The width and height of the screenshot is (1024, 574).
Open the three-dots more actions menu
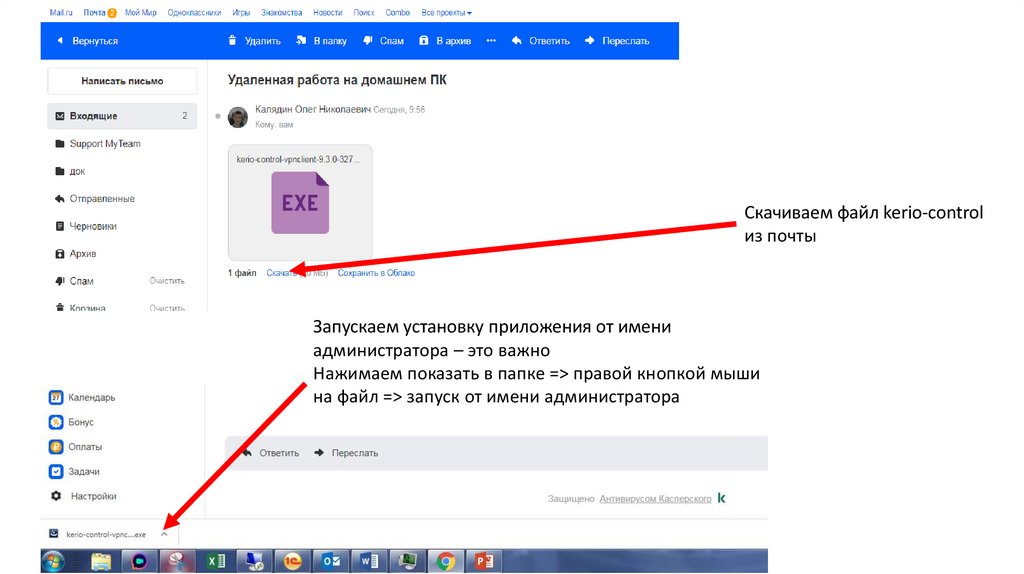point(491,40)
